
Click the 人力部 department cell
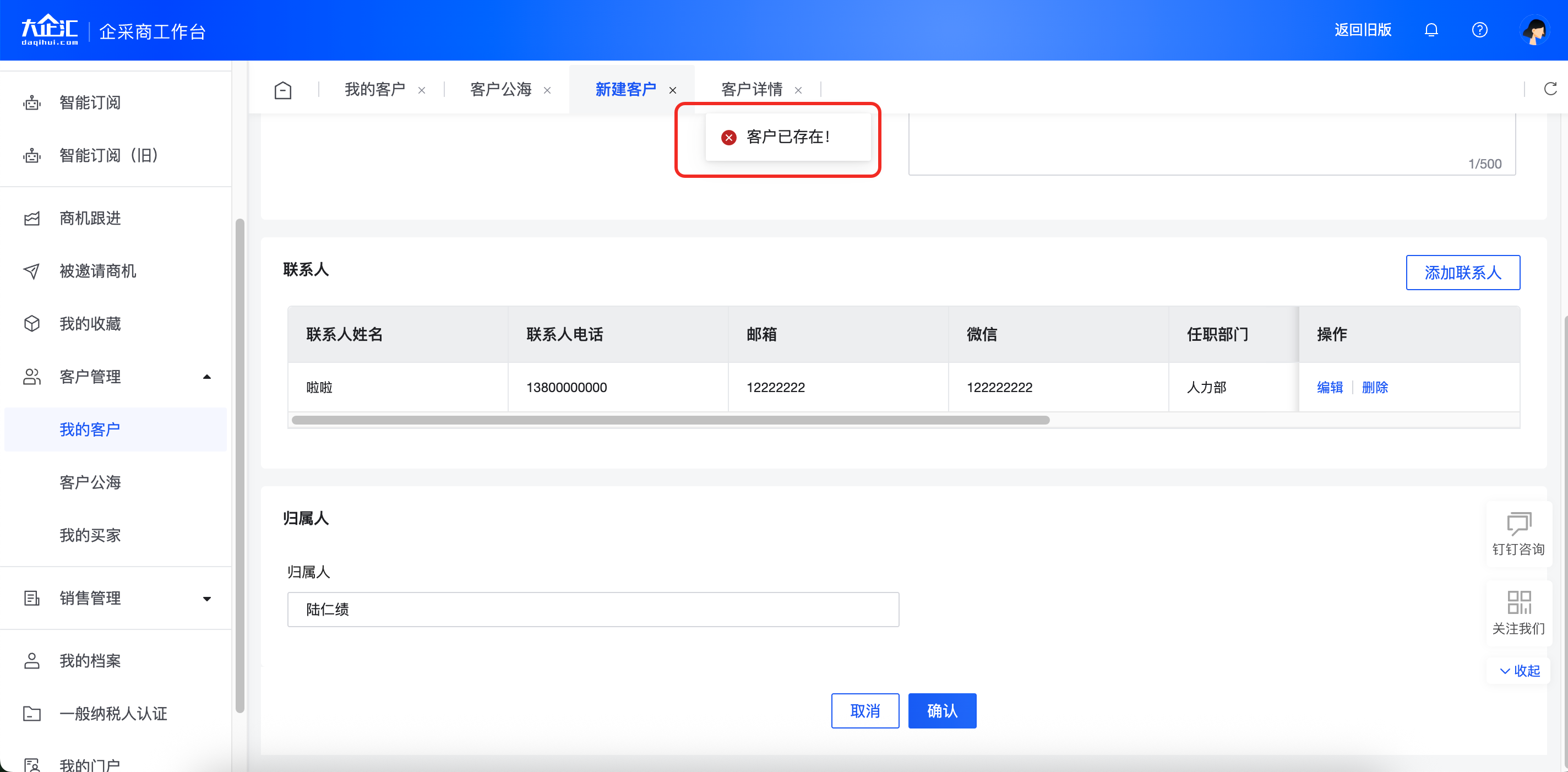coord(1233,387)
